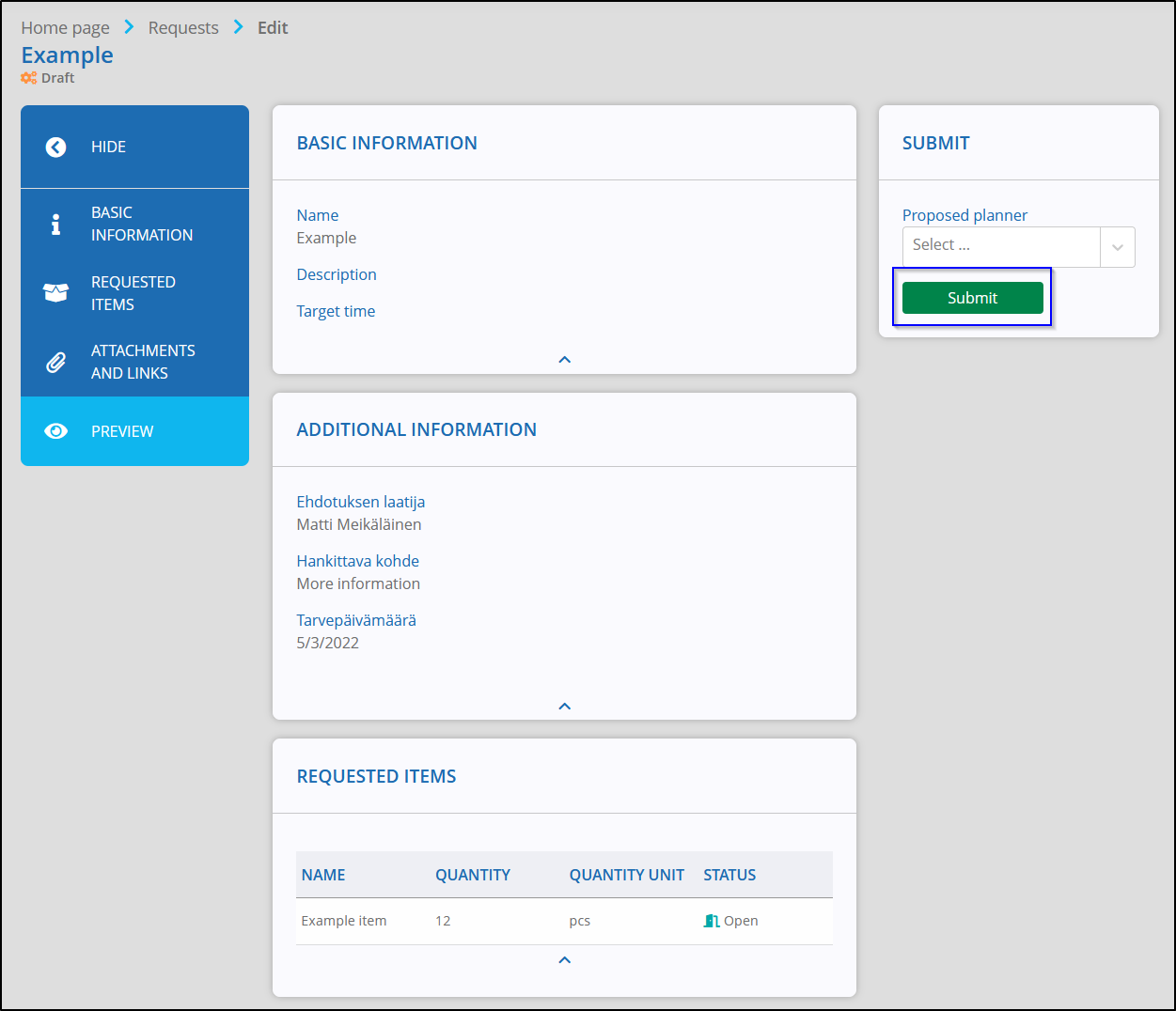Click the 'Name' field label in Basic Information
Screen dimensions: 1176x1011
coord(318,215)
